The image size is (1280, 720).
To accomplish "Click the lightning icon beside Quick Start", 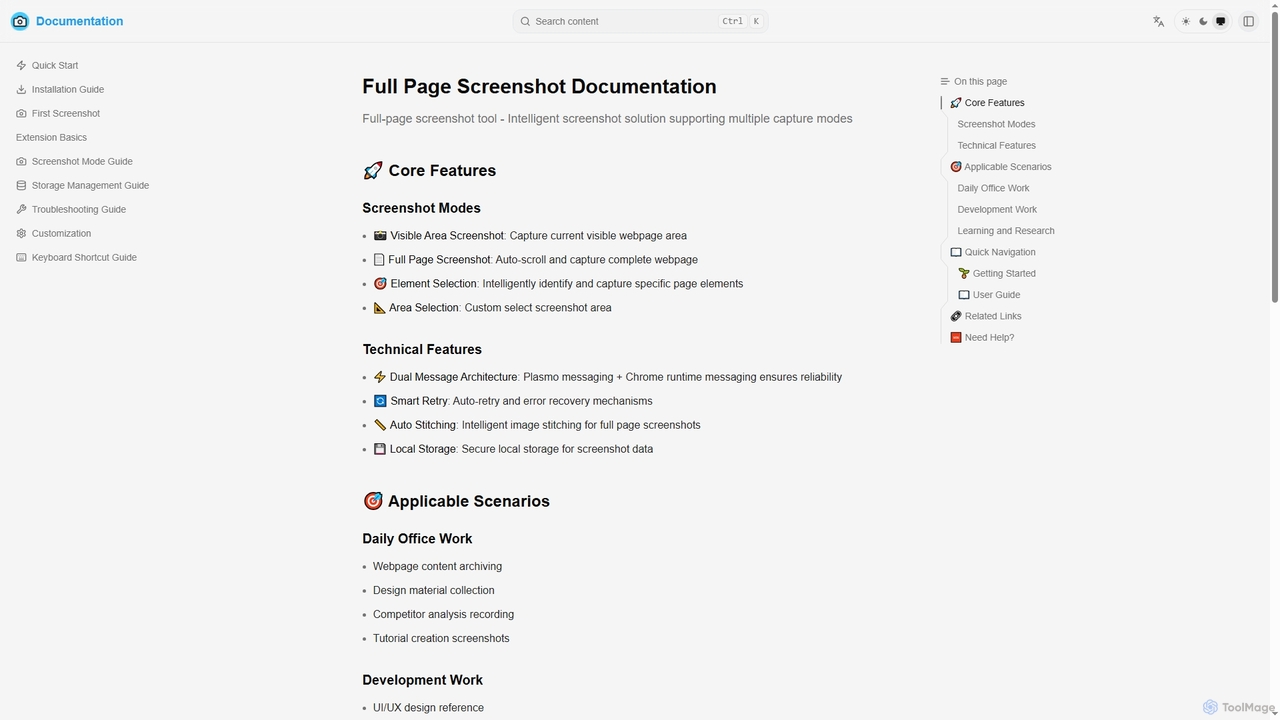I will [x=21, y=65].
